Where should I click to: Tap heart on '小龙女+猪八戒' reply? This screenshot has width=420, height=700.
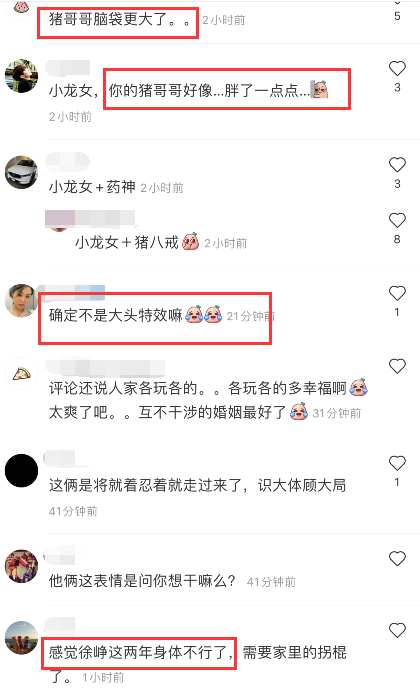(x=397, y=220)
